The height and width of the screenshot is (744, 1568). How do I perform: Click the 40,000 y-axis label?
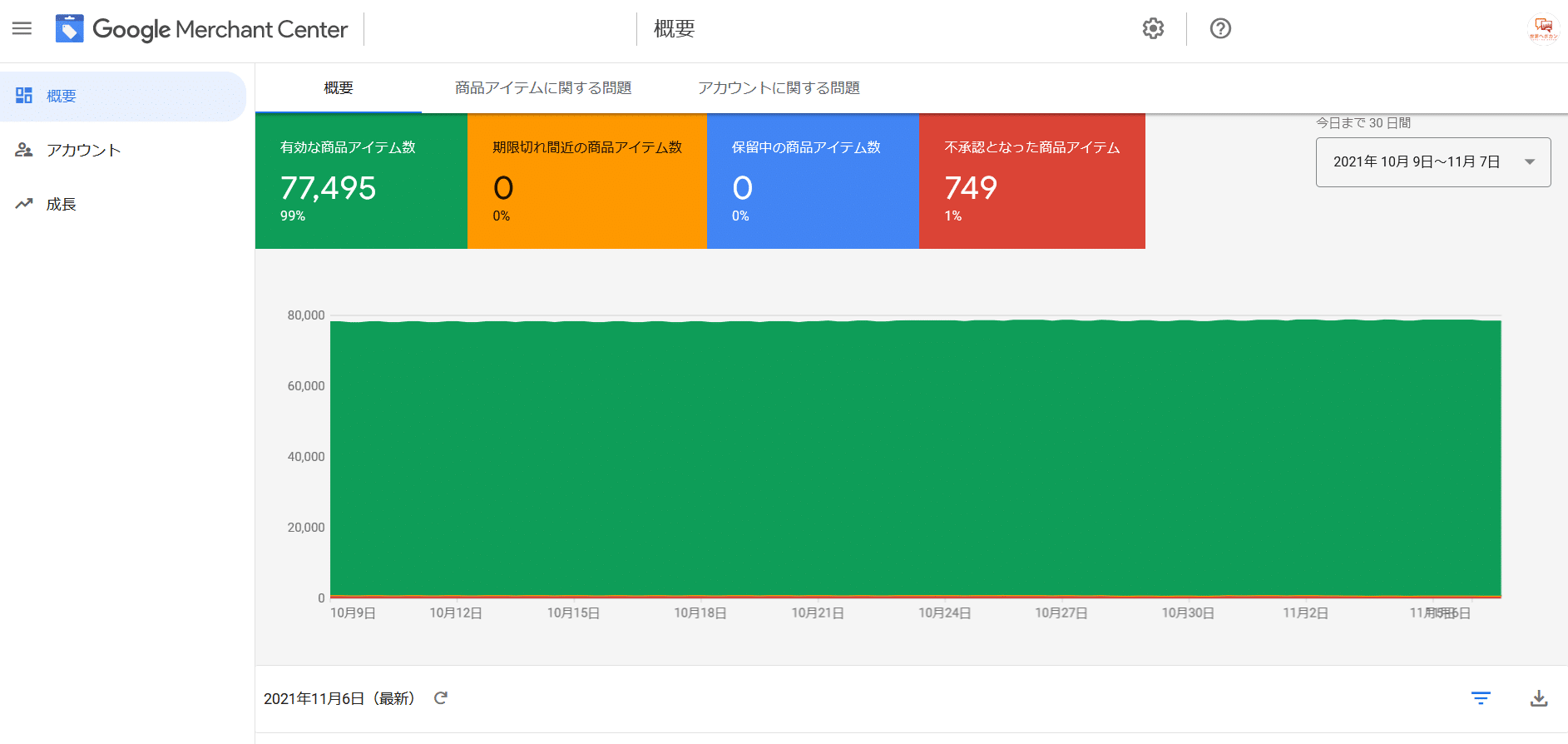306,457
